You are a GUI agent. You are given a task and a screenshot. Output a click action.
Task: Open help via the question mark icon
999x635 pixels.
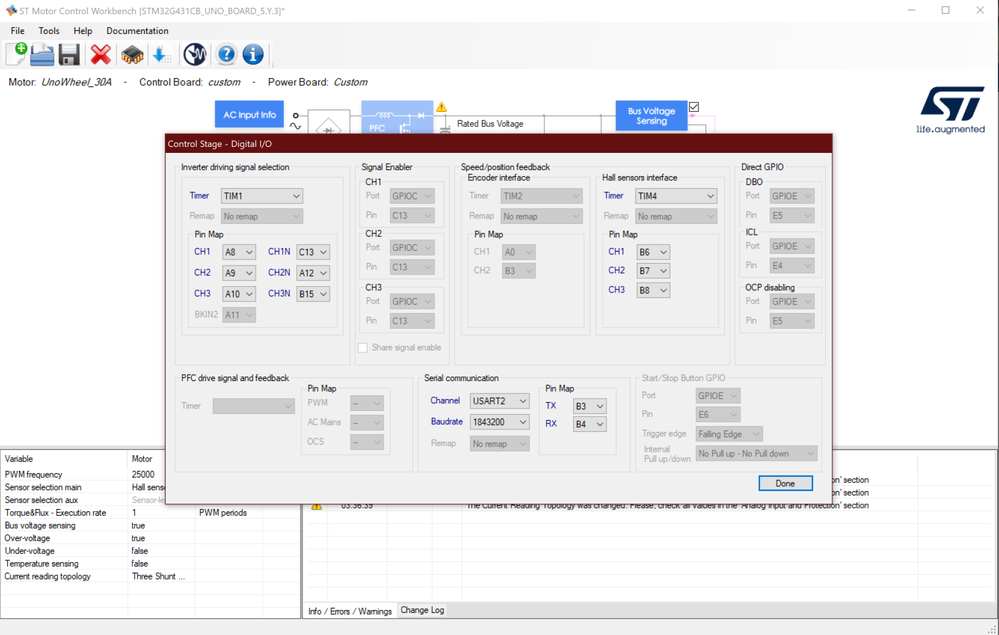pos(226,54)
